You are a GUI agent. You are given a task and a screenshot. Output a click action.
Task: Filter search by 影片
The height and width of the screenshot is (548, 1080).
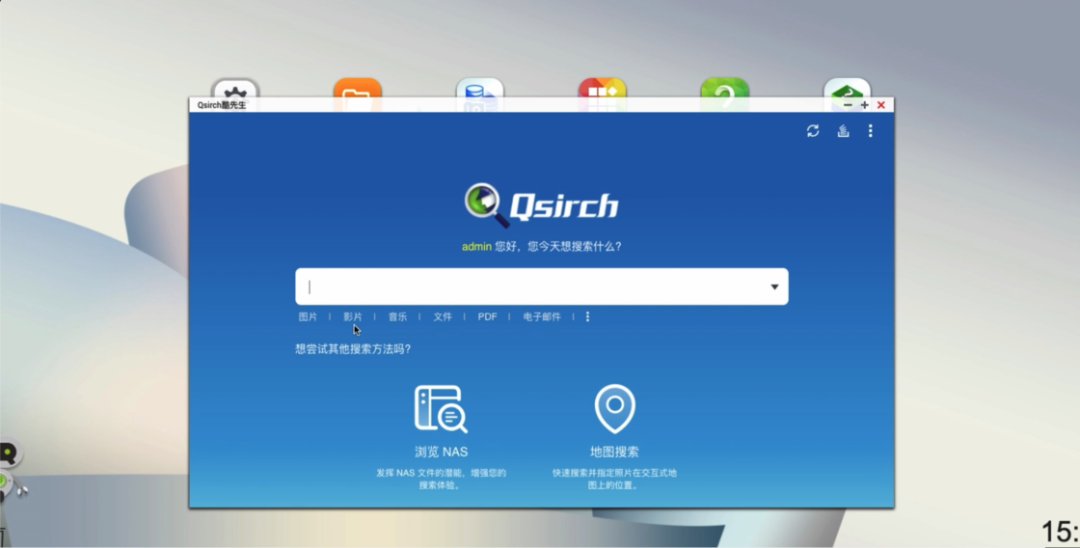click(x=353, y=317)
